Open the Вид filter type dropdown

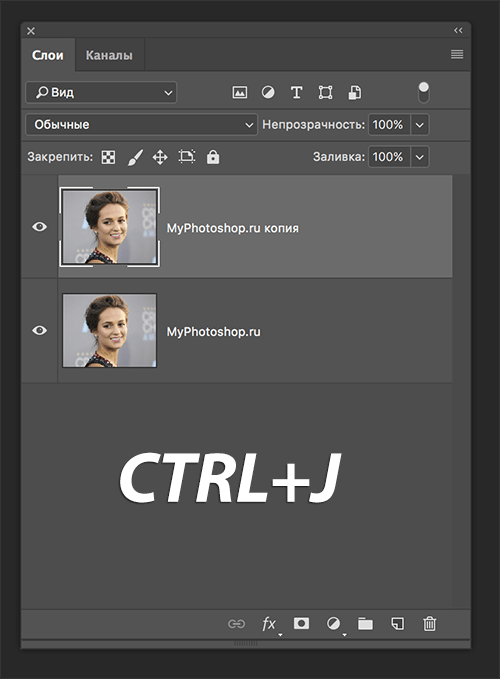[101, 93]
